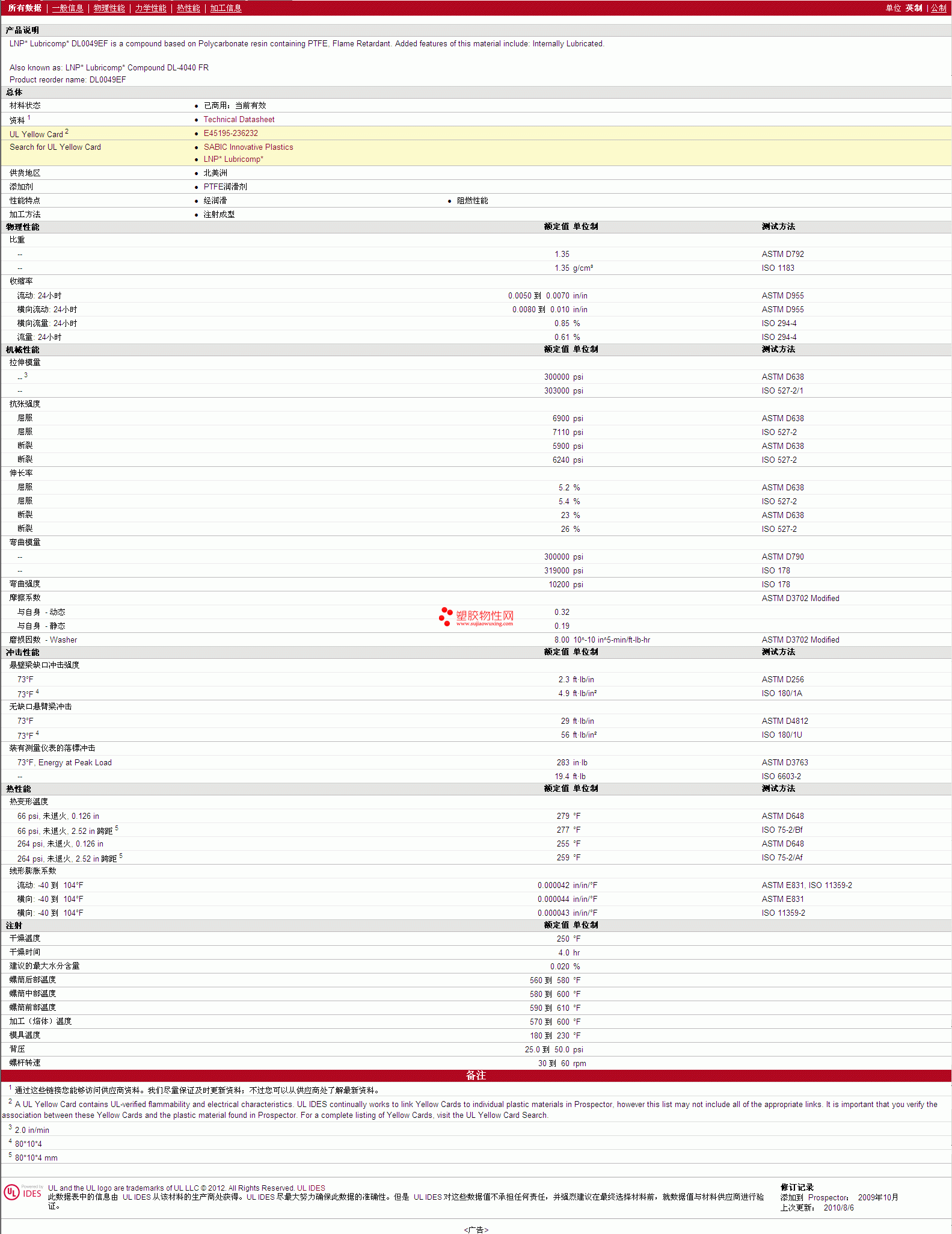The height and width of the screenshot is (1234, 952).
Task: Select the ASTM D4812 test method
Action: pyautogui.click(x=785, y=721)
